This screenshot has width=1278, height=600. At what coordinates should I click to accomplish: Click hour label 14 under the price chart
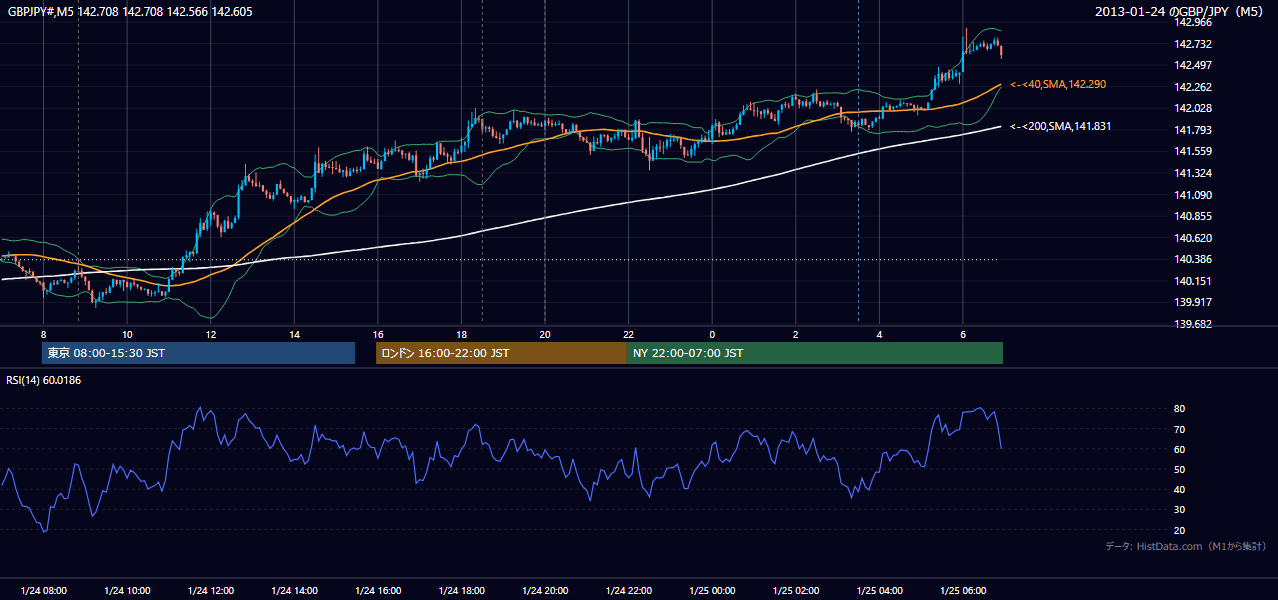pos(294,334)
